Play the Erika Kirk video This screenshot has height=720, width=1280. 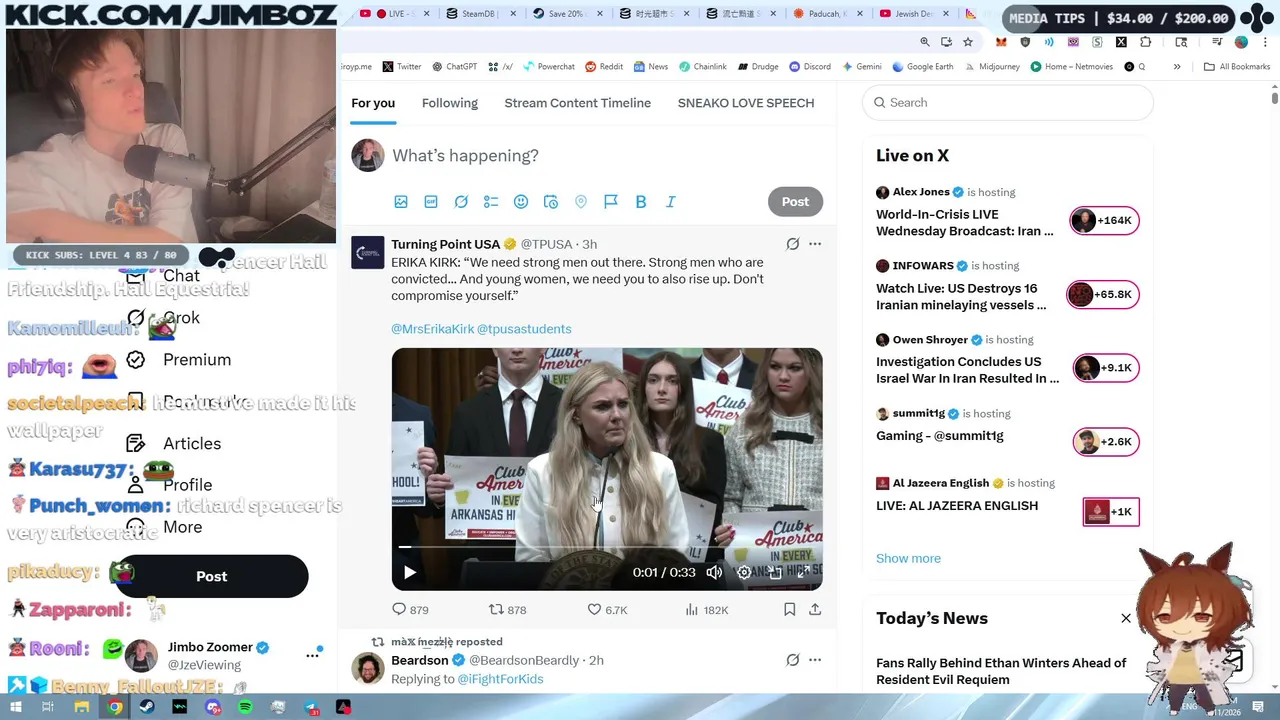tap(409, 573)
